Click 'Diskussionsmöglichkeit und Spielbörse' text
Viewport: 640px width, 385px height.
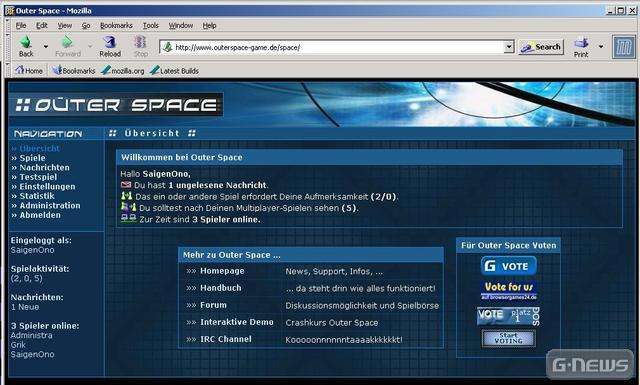click(362, 305)
